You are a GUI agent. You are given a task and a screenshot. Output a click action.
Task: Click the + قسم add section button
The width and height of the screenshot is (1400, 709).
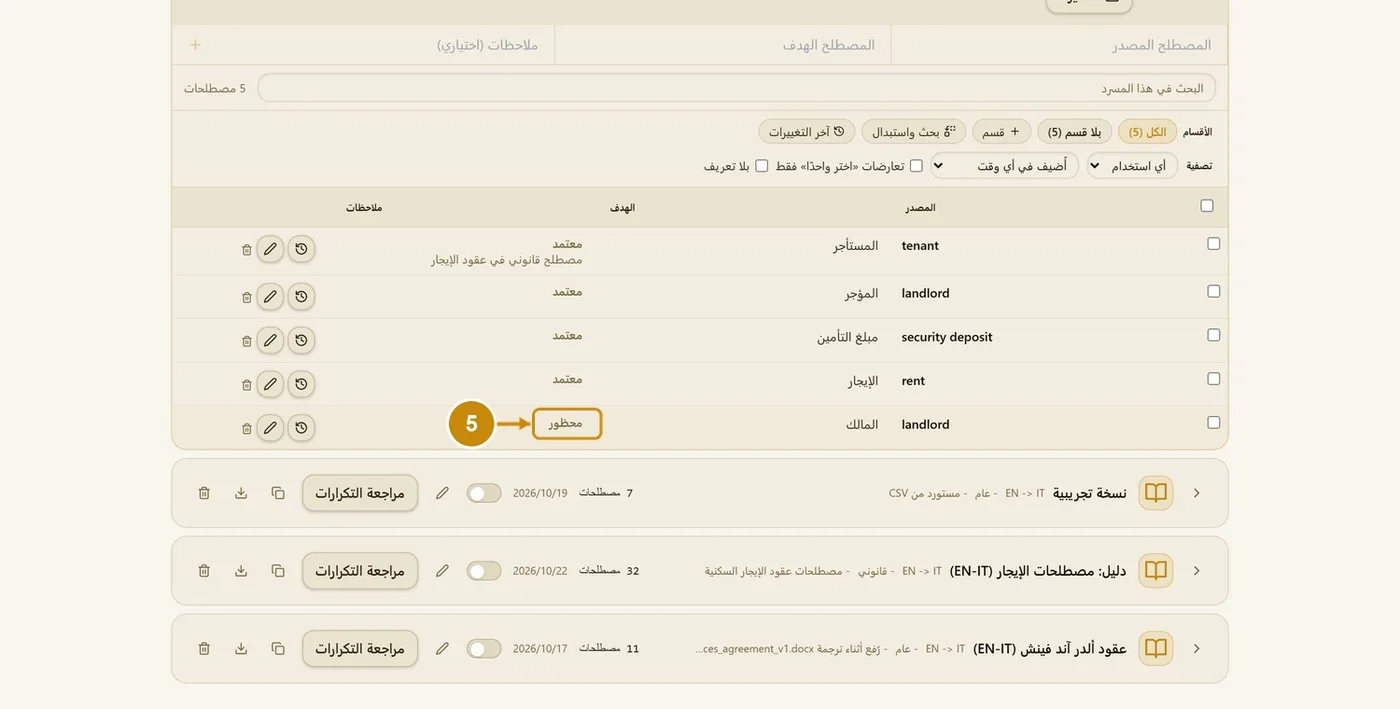[1001, 132]
